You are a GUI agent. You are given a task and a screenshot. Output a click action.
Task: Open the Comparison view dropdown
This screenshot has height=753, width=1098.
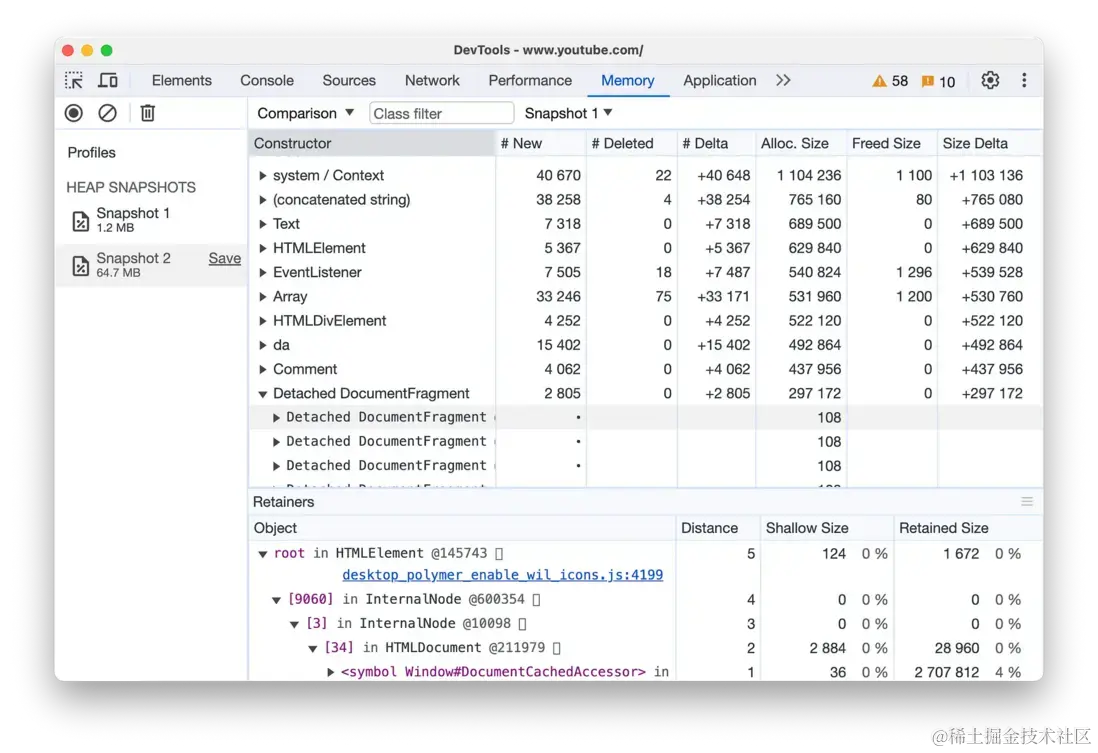click(x=305, y=113)
